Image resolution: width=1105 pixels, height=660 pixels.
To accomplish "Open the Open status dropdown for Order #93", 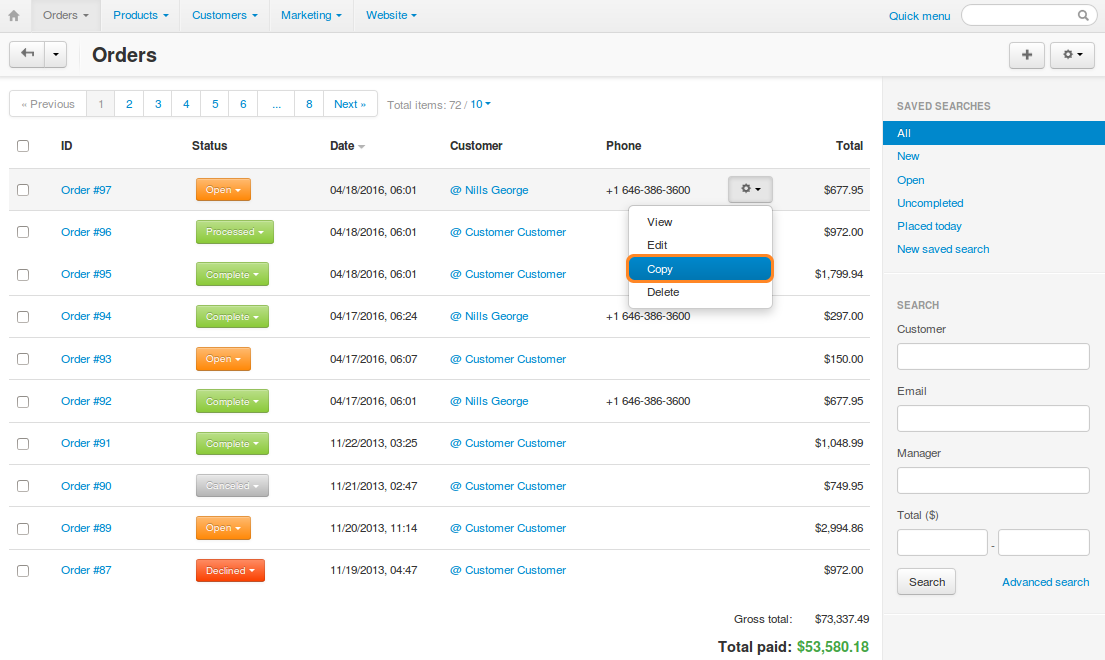I will click(223, 359).
